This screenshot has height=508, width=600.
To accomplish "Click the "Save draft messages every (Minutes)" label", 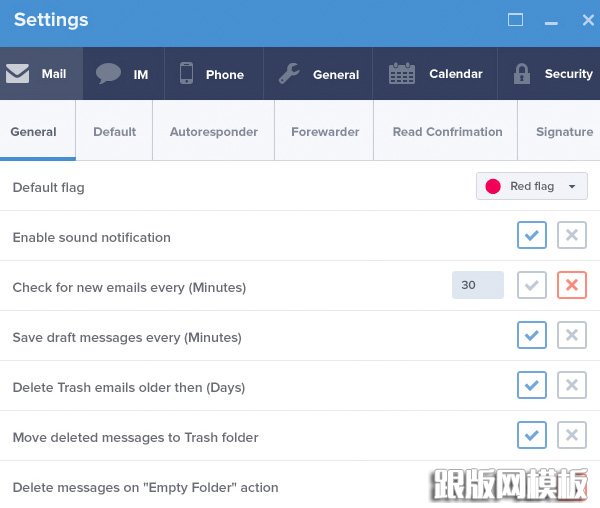I will tap(127, 337).
